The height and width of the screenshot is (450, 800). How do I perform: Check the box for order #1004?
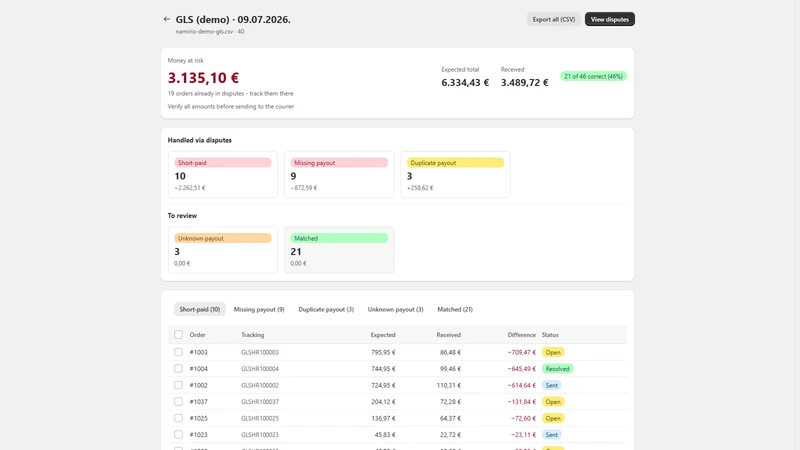point(178,368)
